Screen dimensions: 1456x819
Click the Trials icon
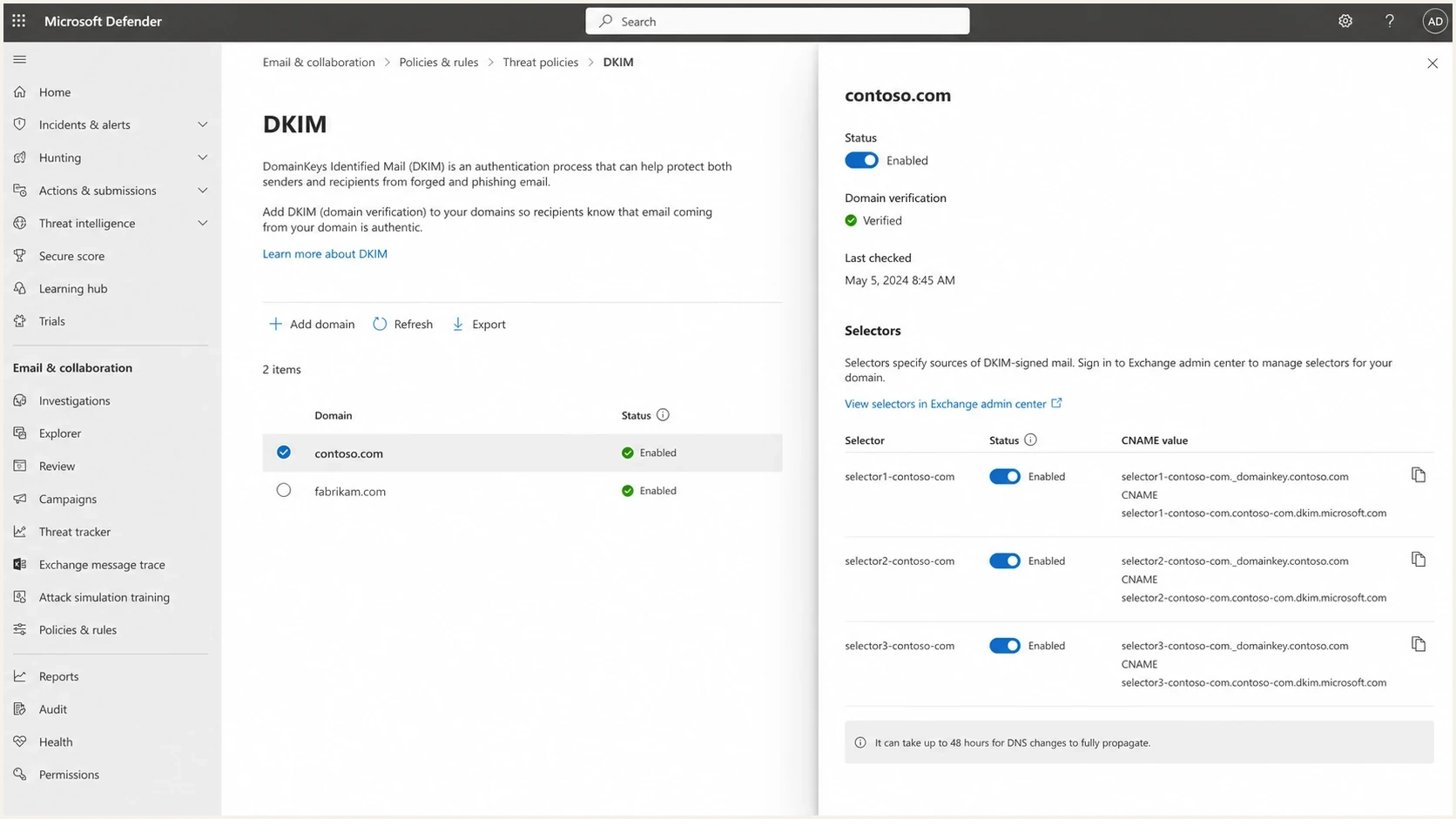20,321
